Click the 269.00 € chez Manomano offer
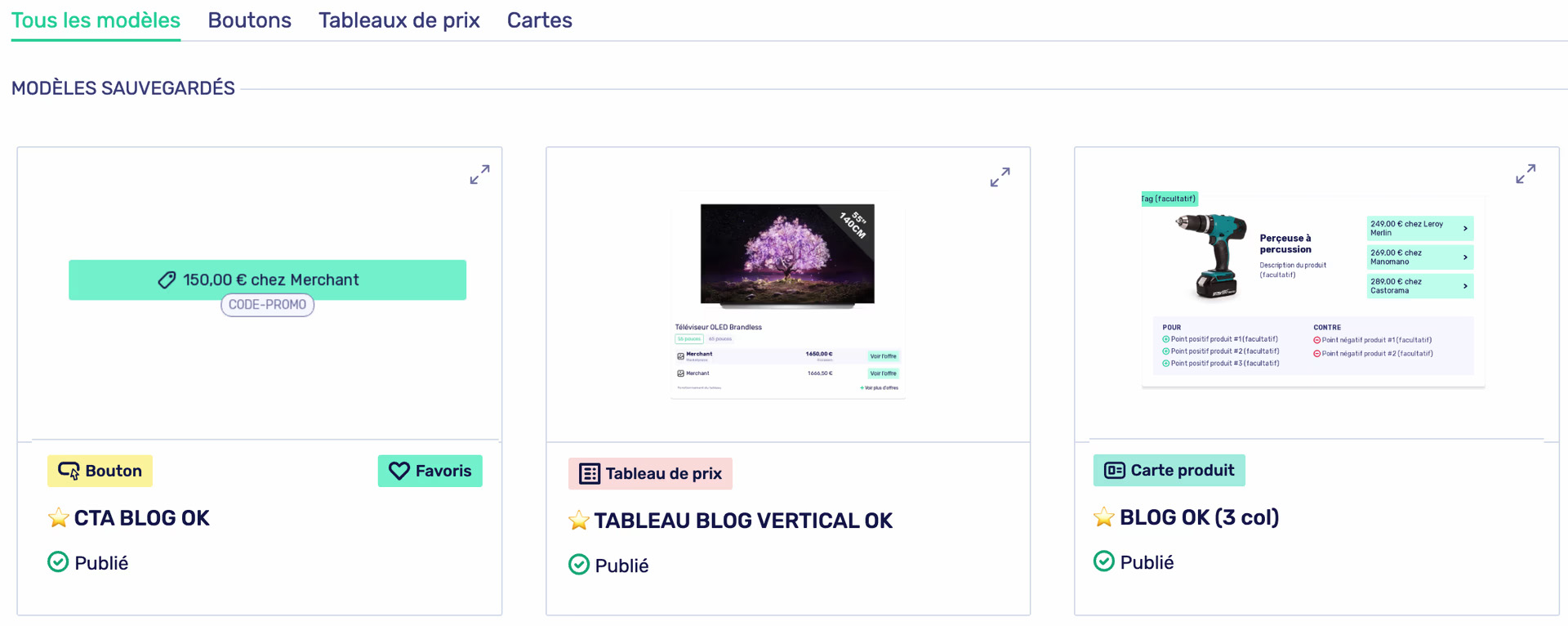The image size is (1568, 626). point(1419,257)
